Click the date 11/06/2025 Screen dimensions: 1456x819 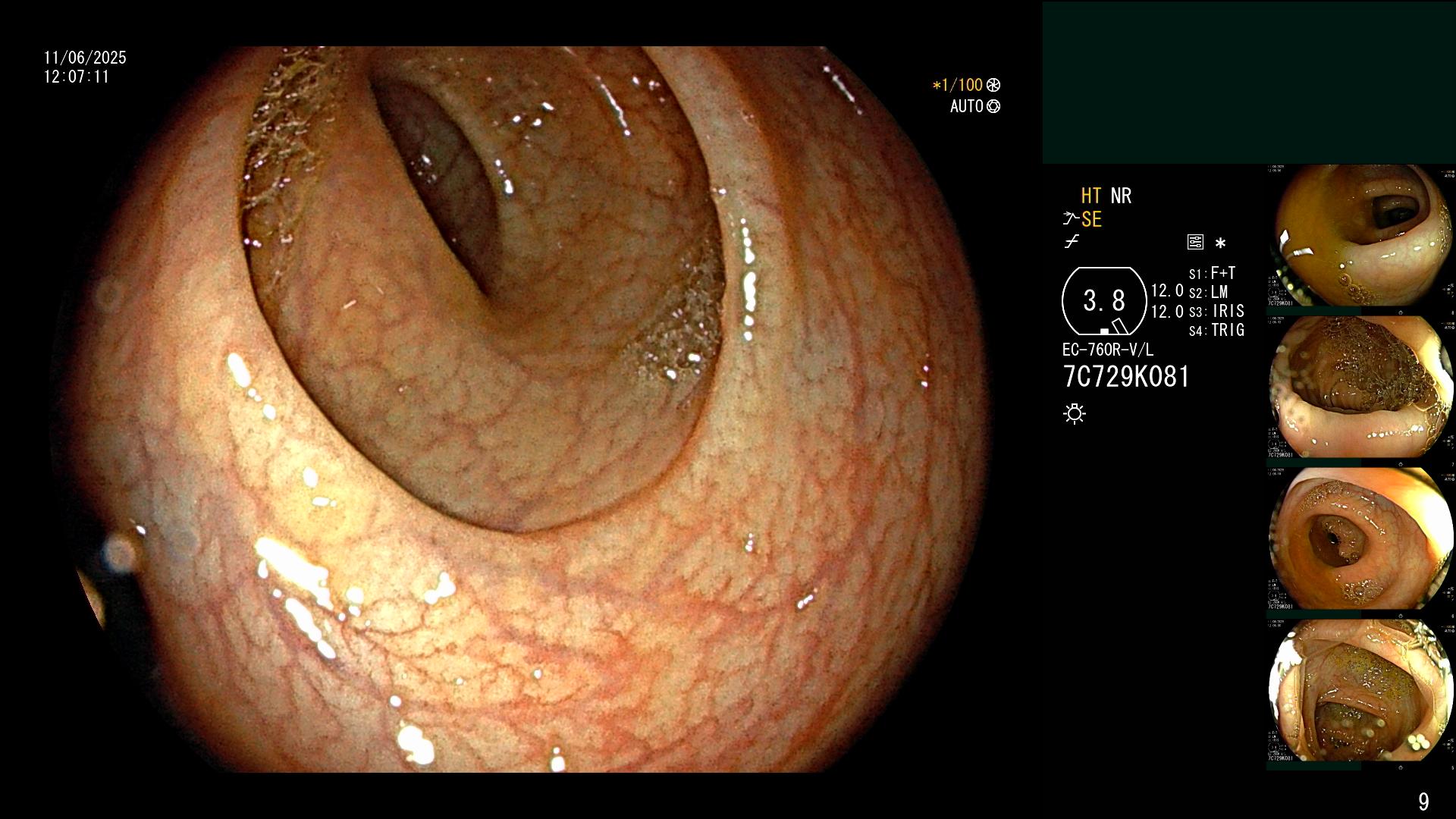[85, 58]
